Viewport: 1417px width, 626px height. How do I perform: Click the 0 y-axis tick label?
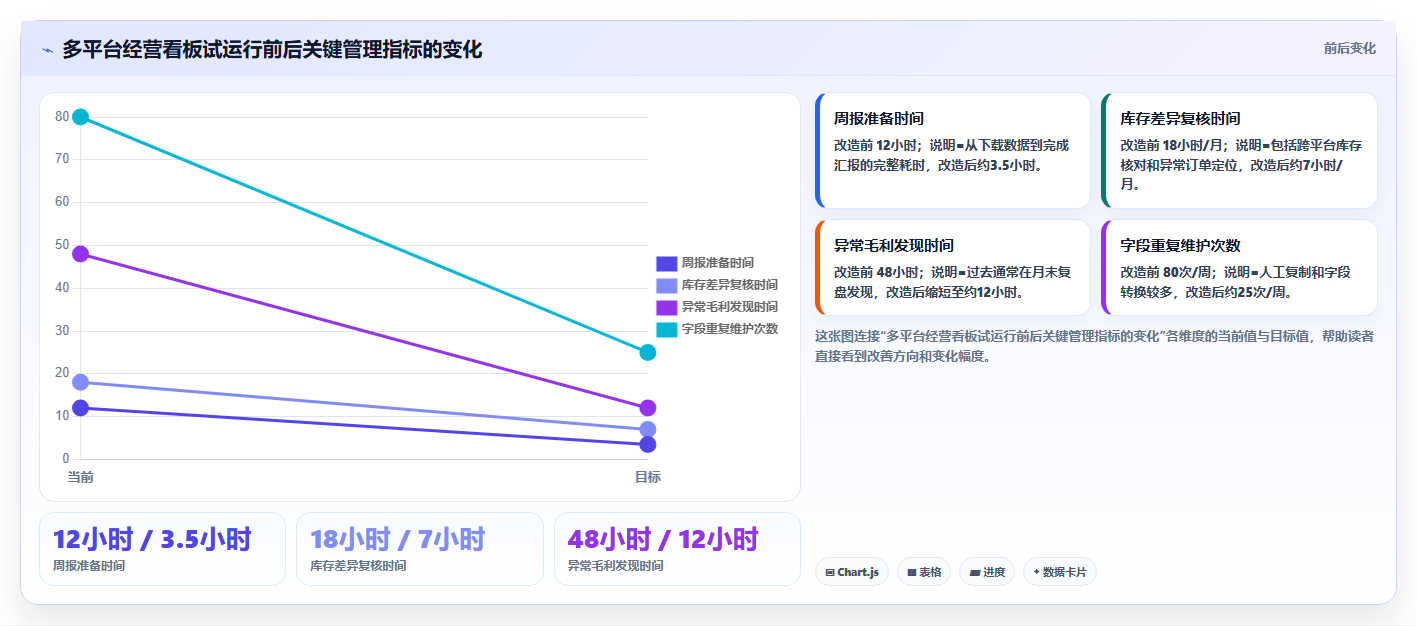[x=66, y=459]
